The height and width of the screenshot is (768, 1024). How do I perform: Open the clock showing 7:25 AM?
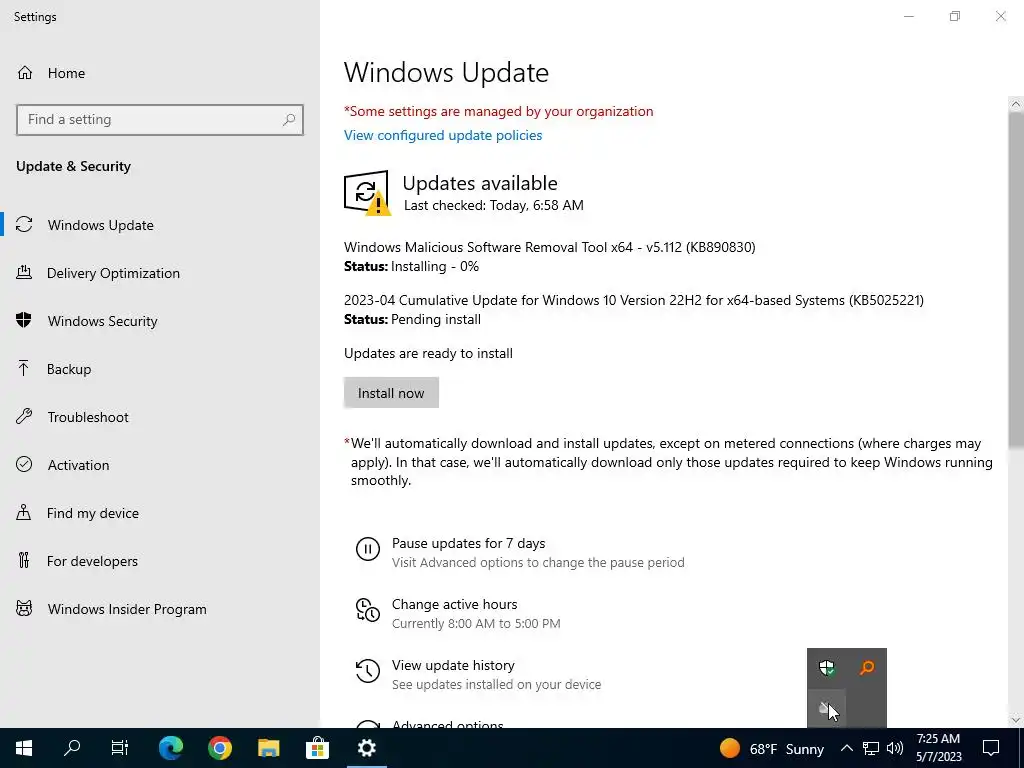[x=938, y=748]
